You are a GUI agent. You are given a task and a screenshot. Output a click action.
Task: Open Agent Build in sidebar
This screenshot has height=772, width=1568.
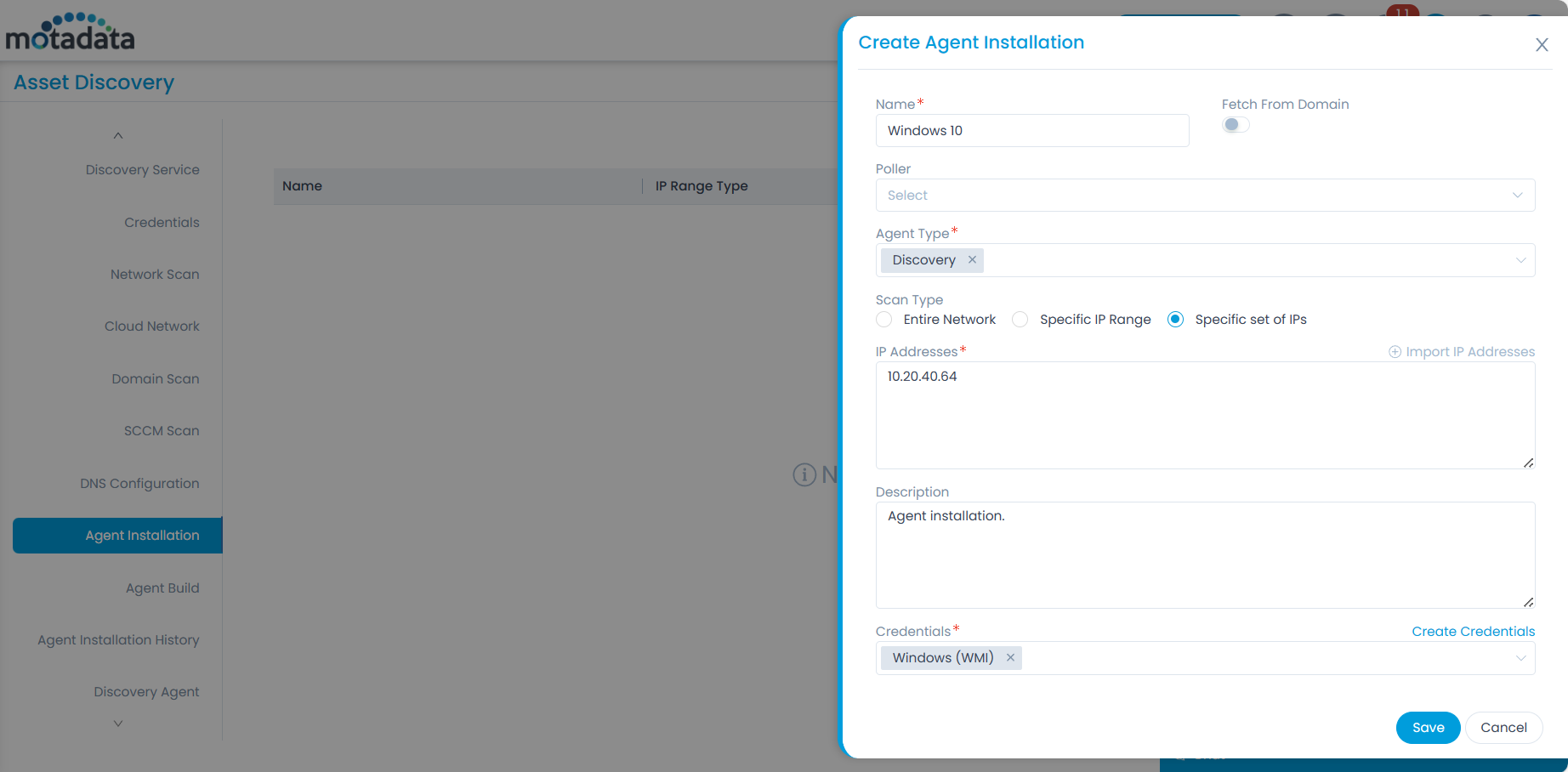(x=162, y=588)
